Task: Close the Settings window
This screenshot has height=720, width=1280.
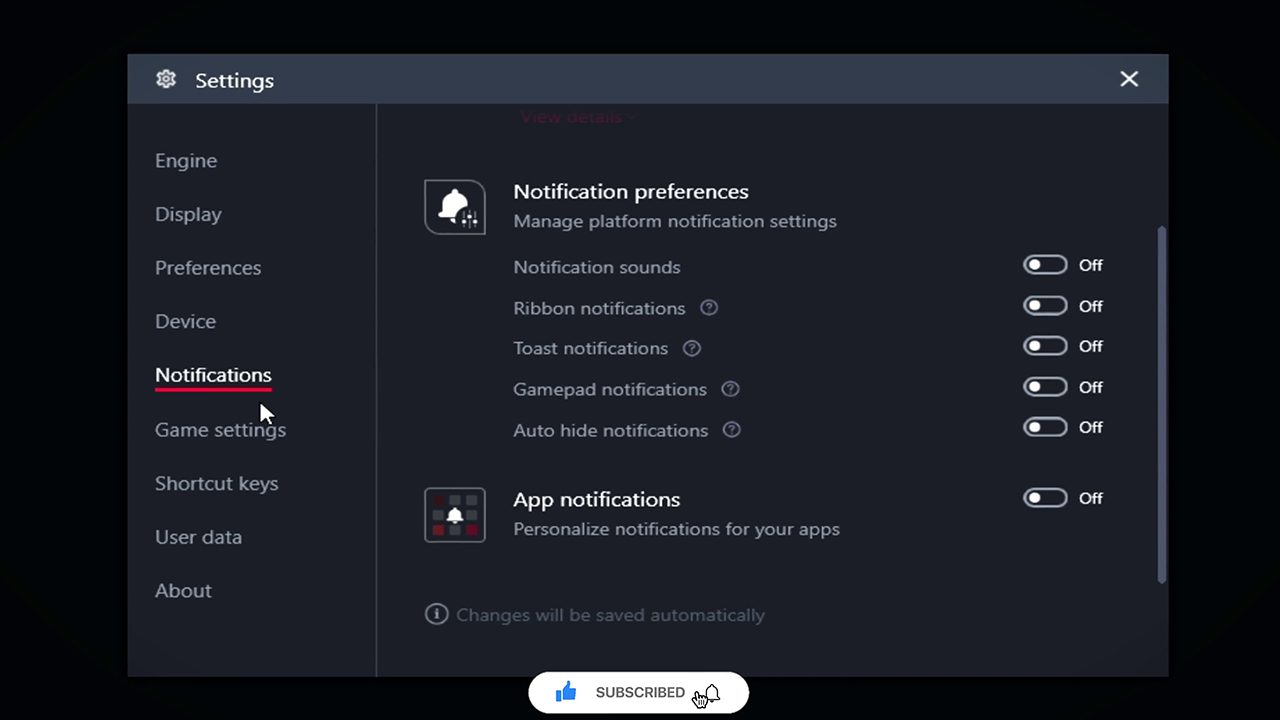Action: (x=1129, y=79)
